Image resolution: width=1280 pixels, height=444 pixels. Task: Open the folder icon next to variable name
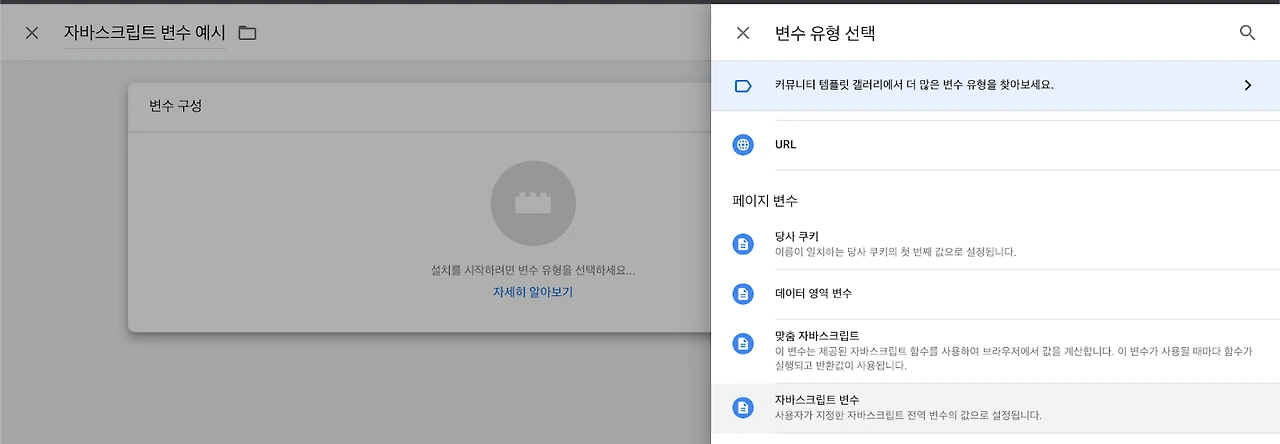[x=247, y=33]
